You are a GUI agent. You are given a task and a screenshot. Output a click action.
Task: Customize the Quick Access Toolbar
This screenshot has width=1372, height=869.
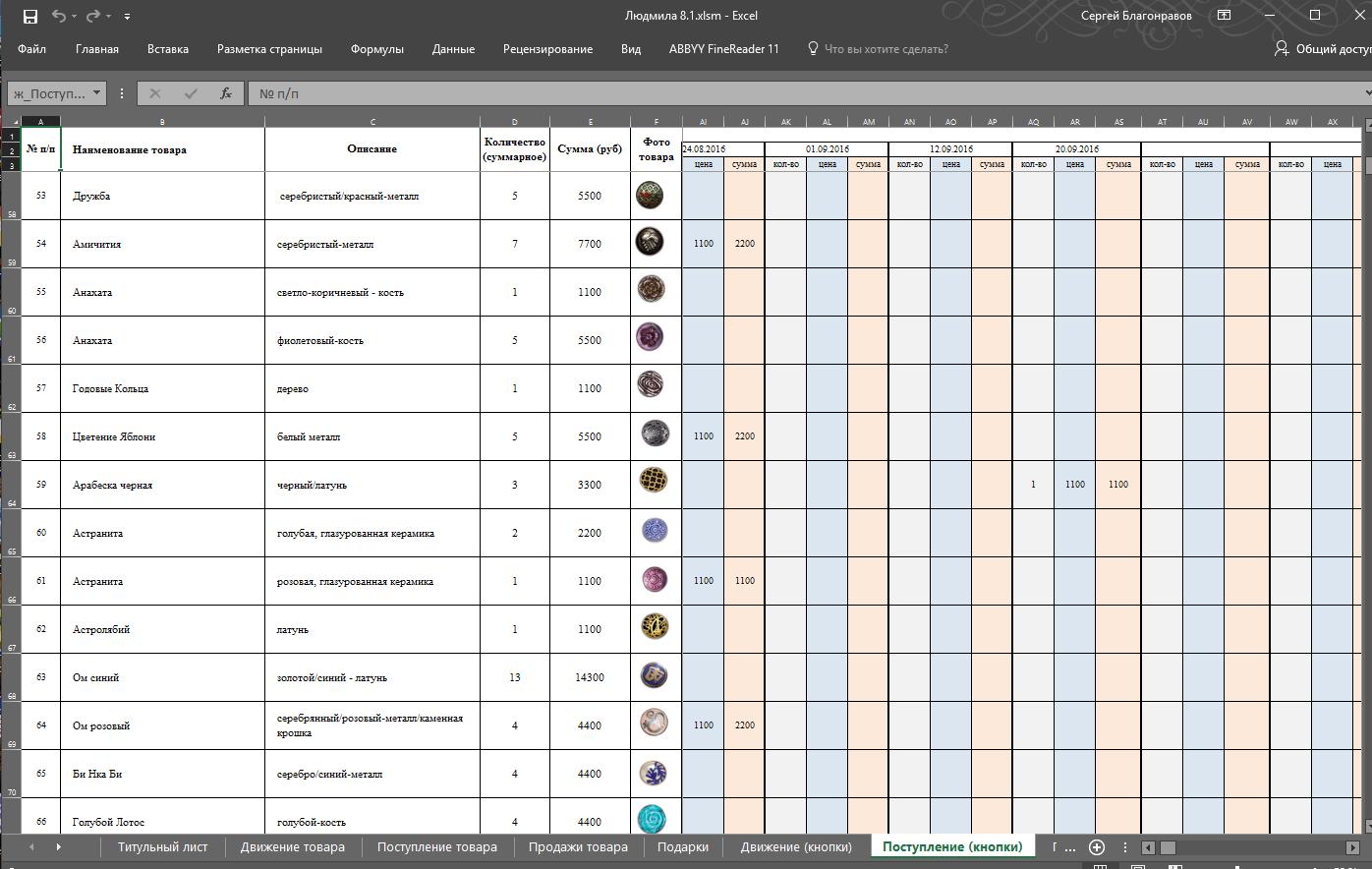tap(127, 16)
